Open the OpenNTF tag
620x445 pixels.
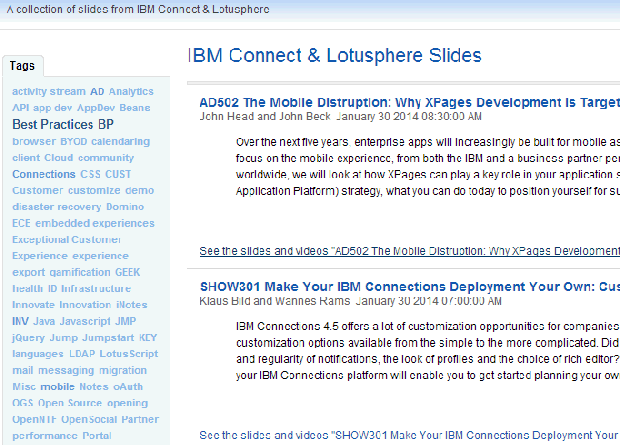34,419
